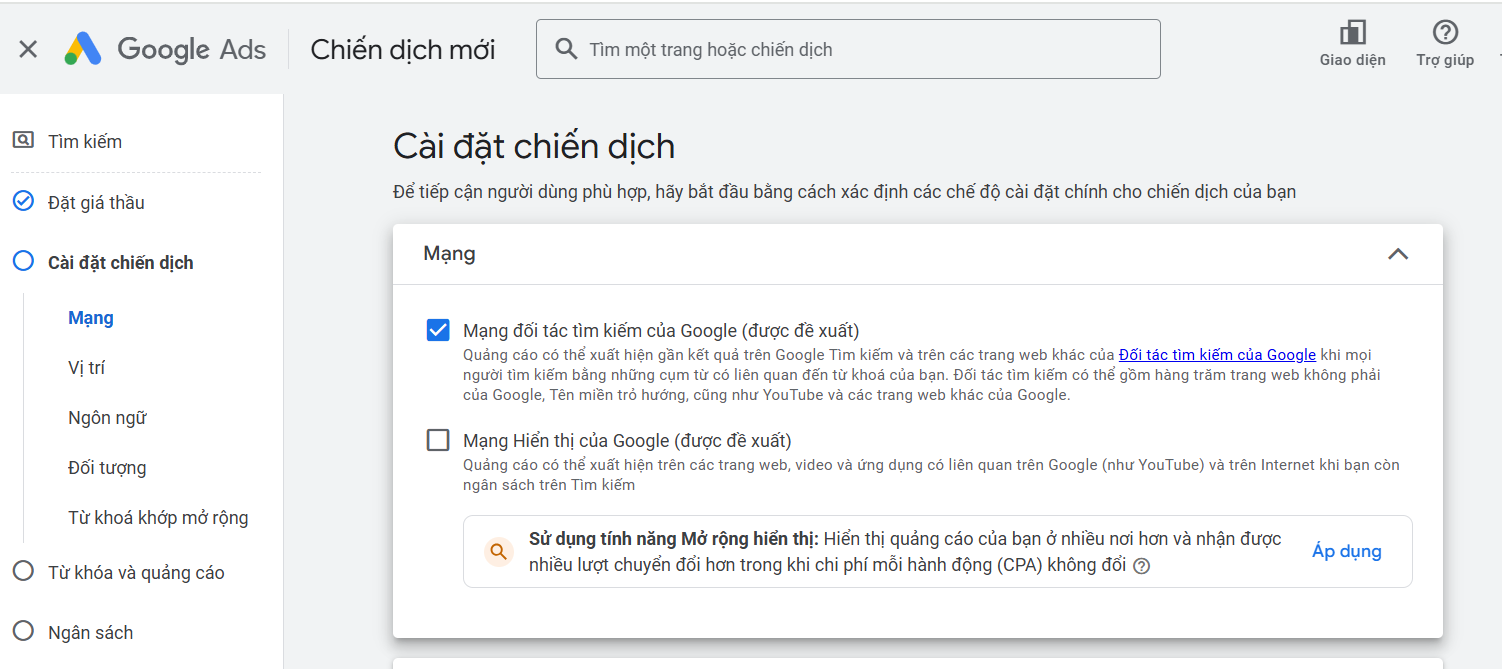Collapse the Mạng section with the chevron

pos(1398,254)
